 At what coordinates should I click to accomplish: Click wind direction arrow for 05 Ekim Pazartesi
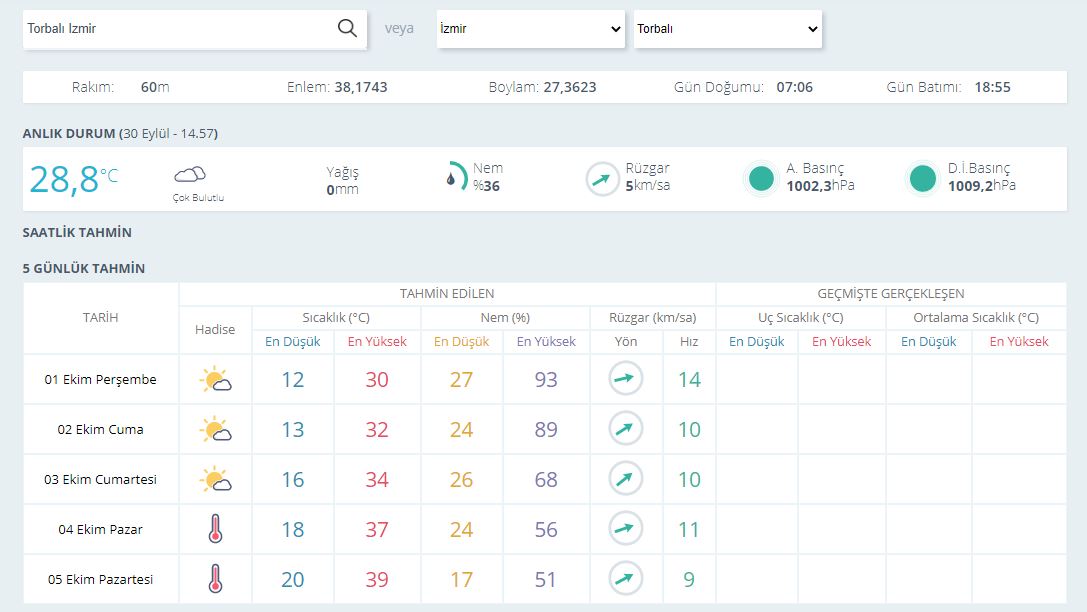(x=625, y=578)
